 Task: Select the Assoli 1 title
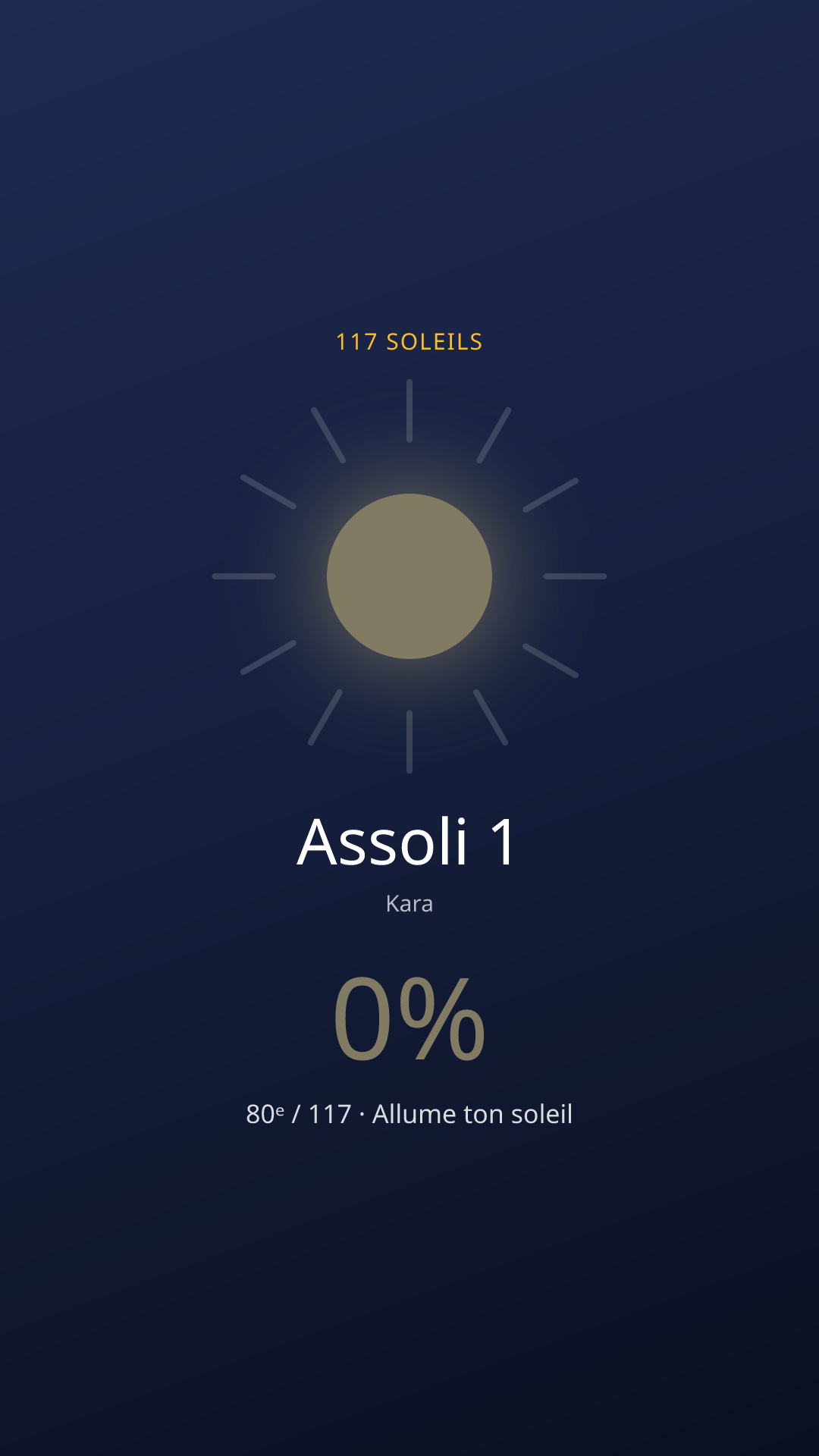[x=408, y=842]
